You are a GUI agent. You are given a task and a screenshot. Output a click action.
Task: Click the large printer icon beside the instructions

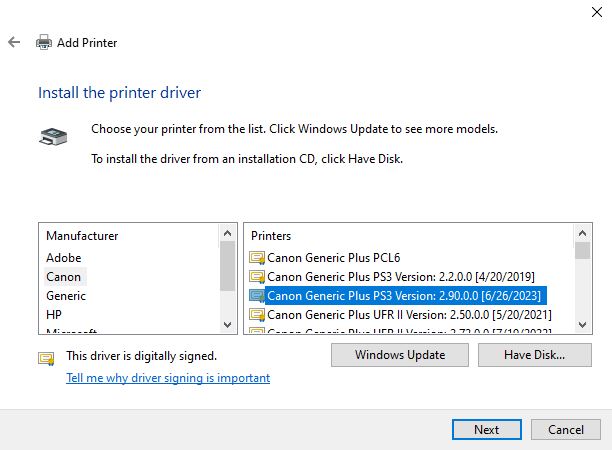[x=53, y=137]
